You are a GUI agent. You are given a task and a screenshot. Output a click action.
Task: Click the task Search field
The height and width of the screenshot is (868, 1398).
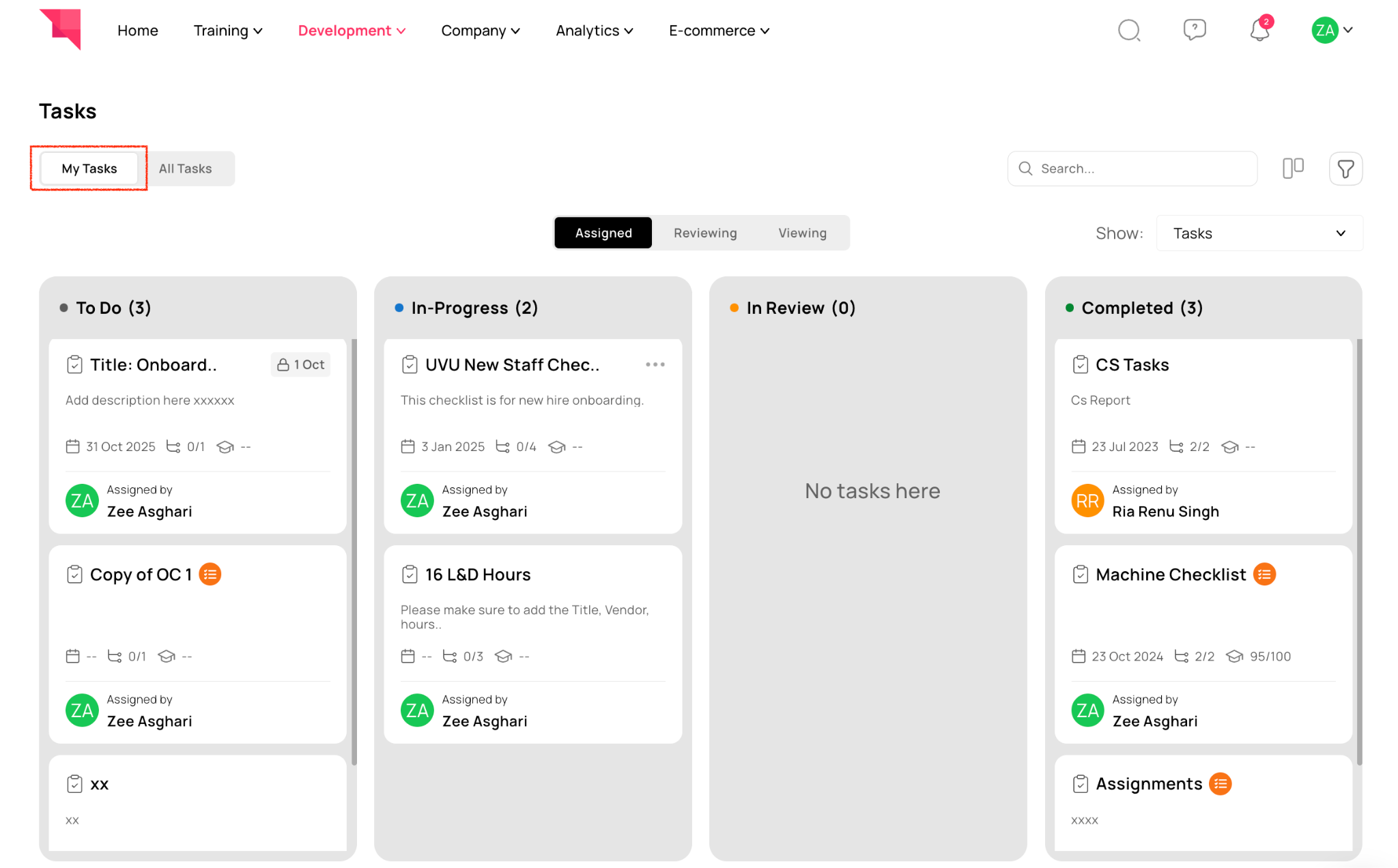[1133, 169]
